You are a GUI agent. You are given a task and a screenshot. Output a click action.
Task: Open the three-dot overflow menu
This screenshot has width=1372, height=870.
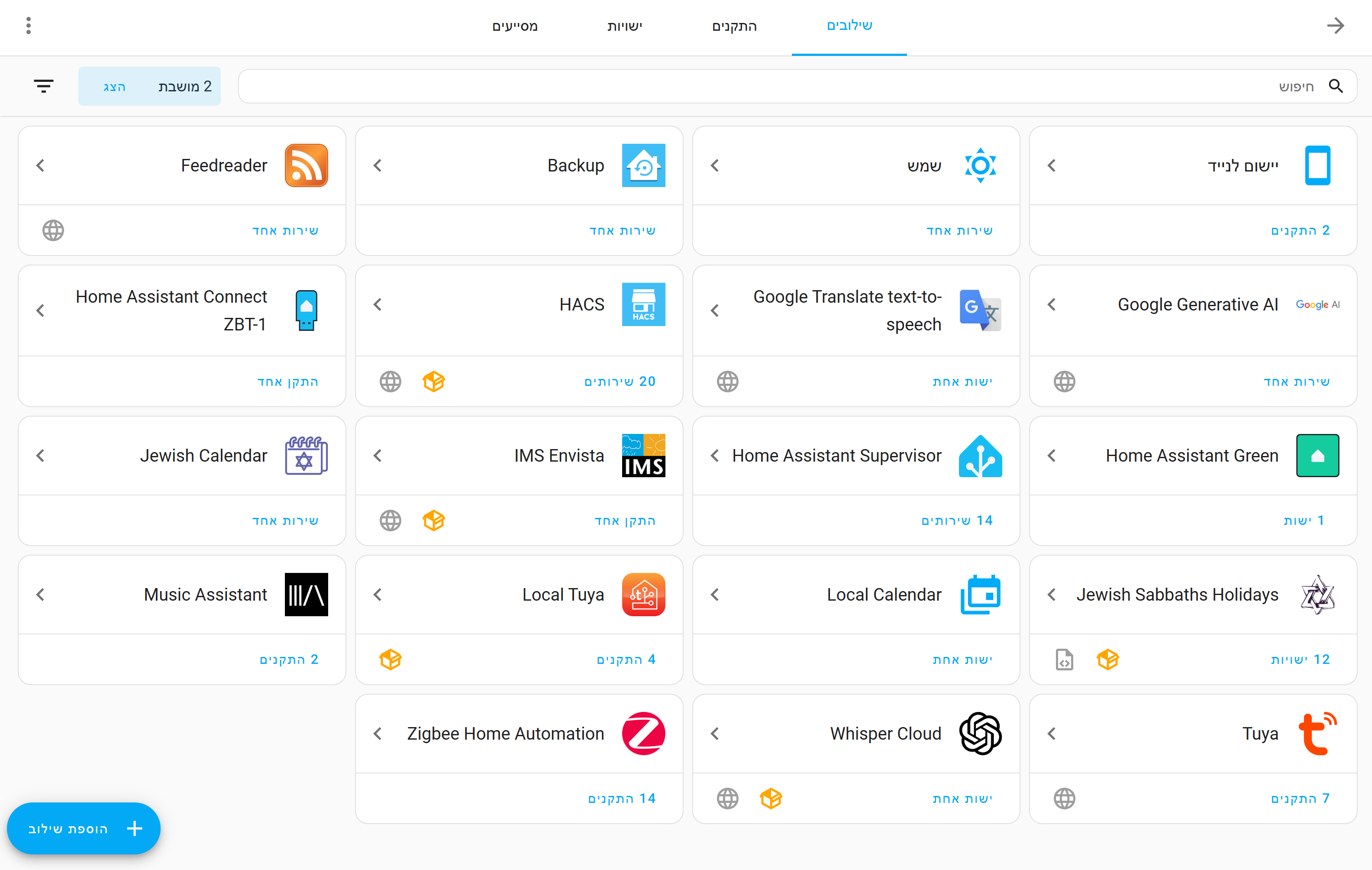coord(29,26)
